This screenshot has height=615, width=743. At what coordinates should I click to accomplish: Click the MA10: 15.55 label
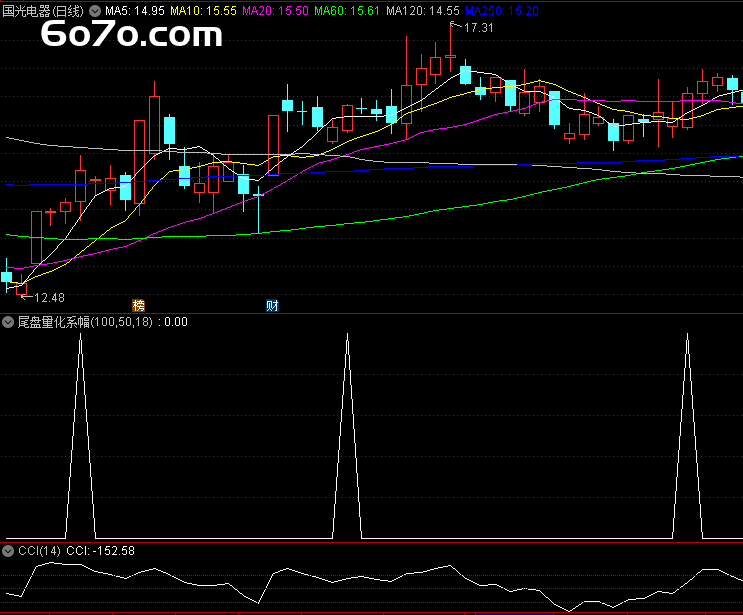pyautogui.click(x=203, y=11)
